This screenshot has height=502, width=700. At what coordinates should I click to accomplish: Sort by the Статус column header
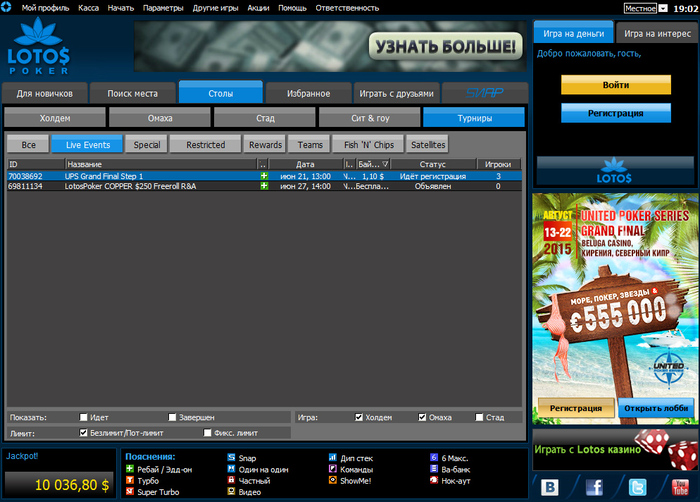click(433, 164)
